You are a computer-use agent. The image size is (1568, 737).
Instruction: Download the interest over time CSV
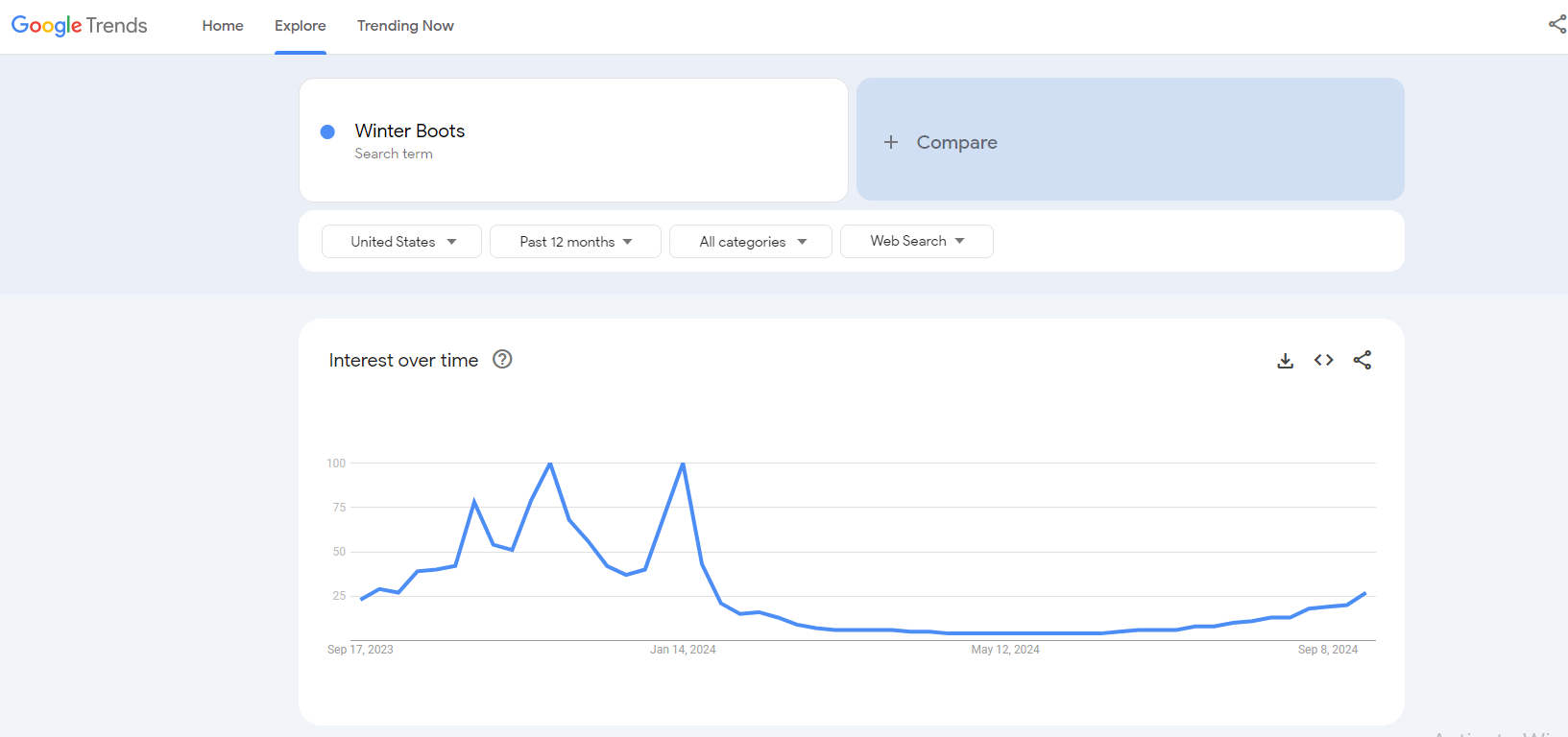[x=1286, y=360]
